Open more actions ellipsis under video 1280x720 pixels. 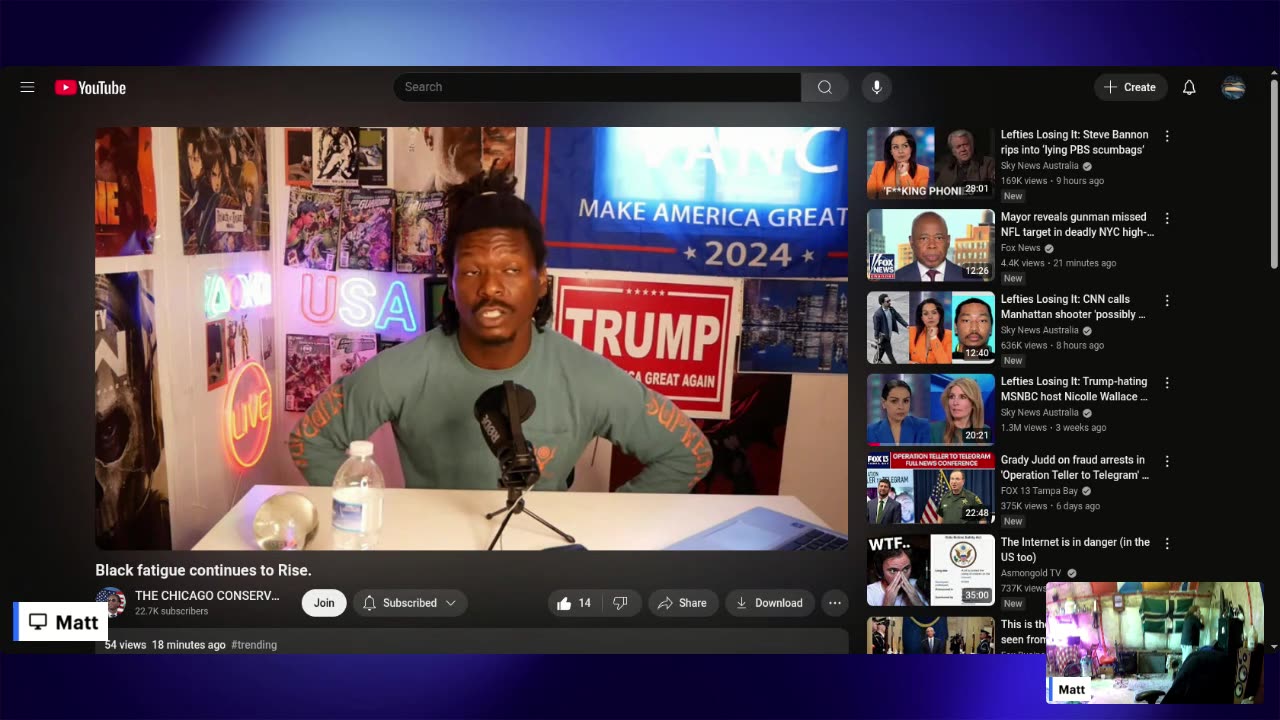(x=835, y=603)
